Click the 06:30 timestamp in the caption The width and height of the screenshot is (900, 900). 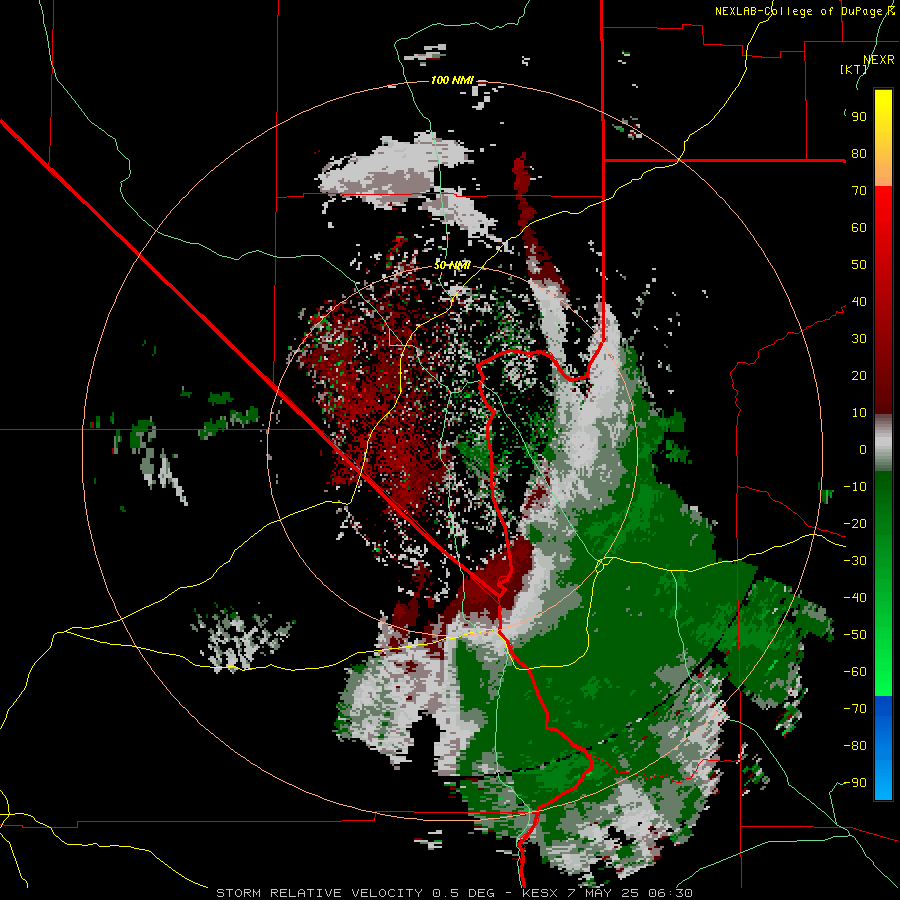coord(670,893)
